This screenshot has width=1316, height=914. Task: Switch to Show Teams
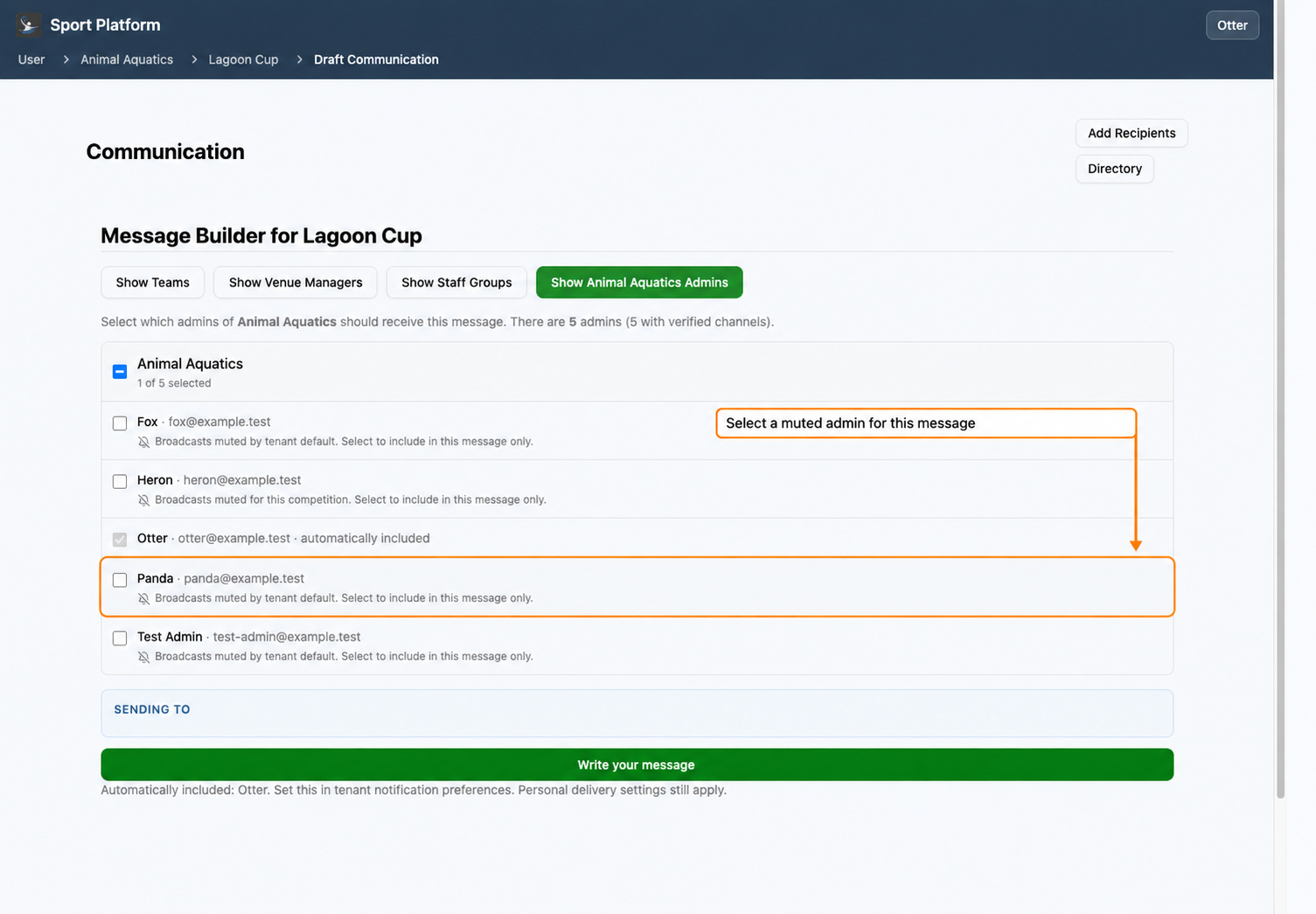tap(152, 283)
